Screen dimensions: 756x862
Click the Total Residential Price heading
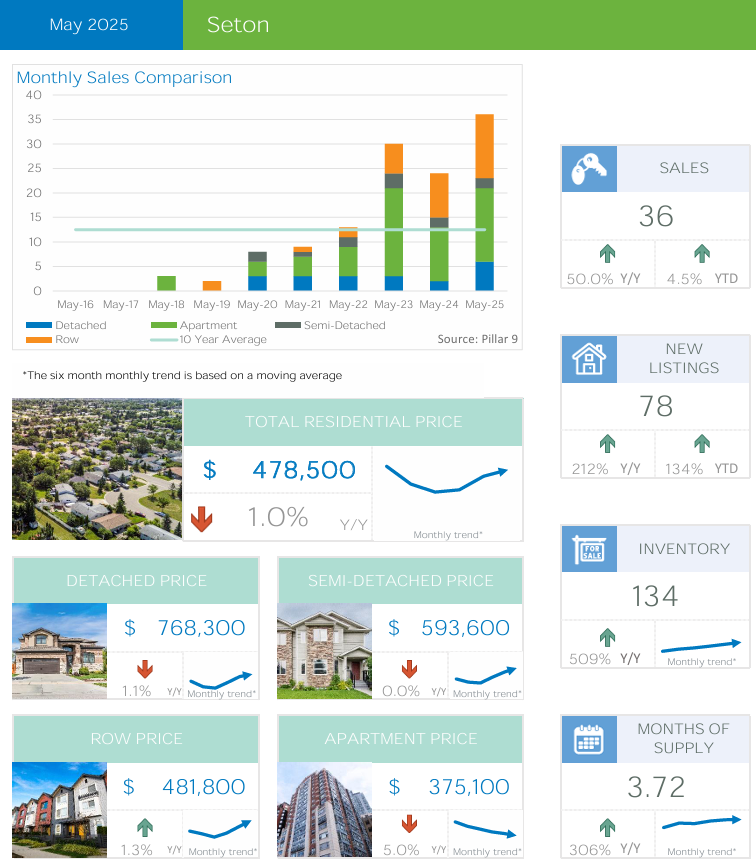[353, 422]
